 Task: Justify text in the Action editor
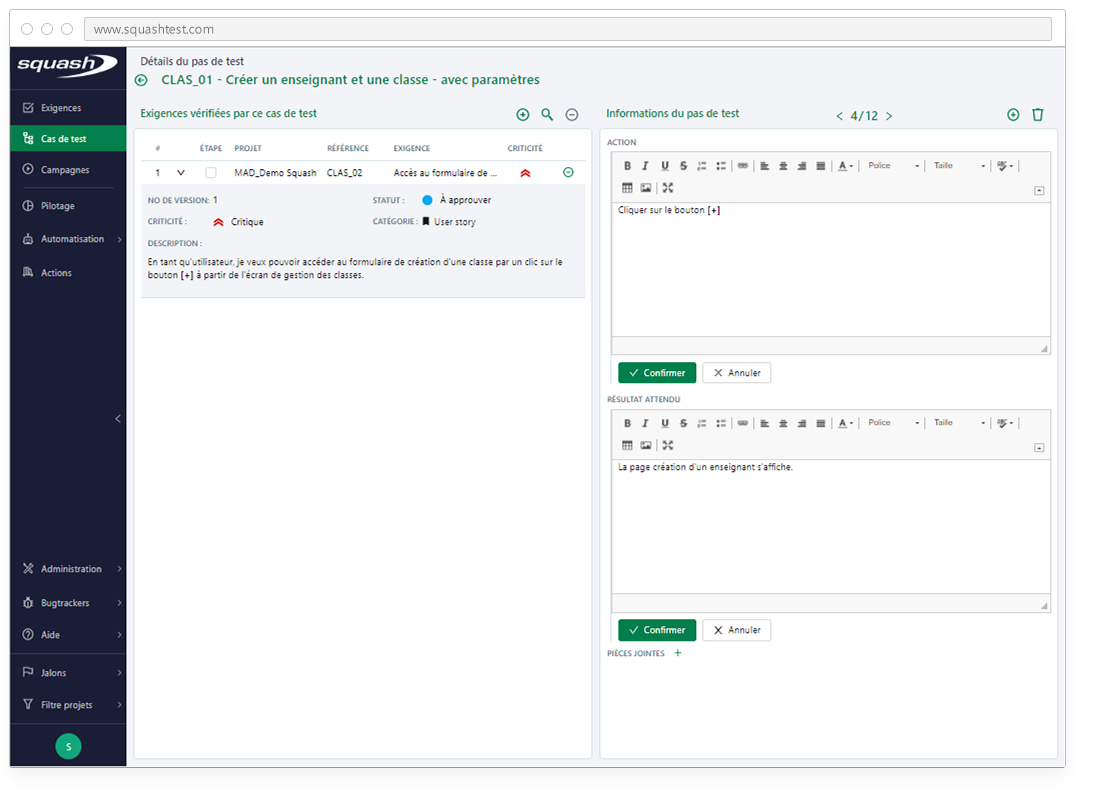[x=820, y=166]
